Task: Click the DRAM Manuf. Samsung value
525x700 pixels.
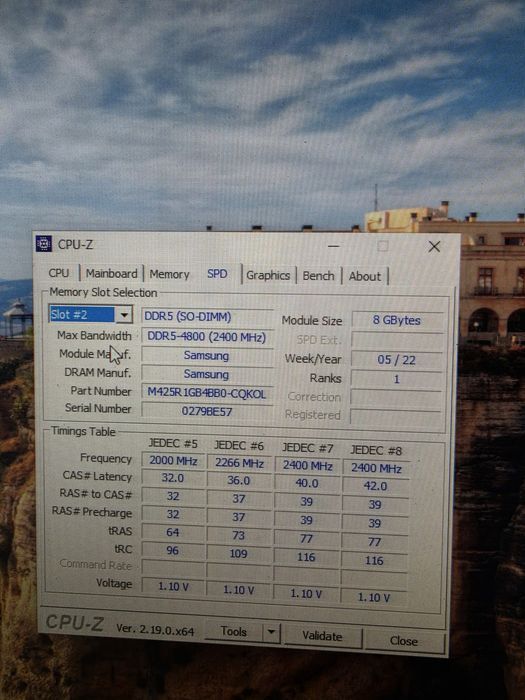Action: click(207, 374)
